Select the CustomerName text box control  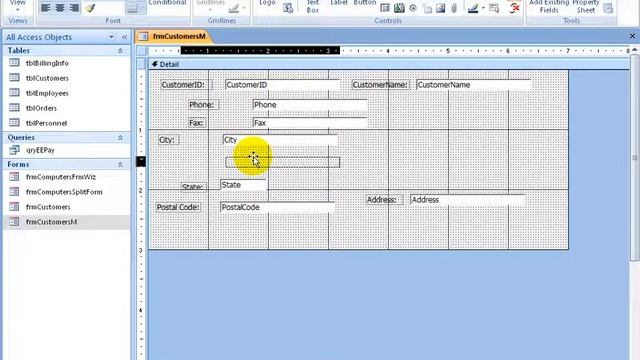[x=473, y=85]
